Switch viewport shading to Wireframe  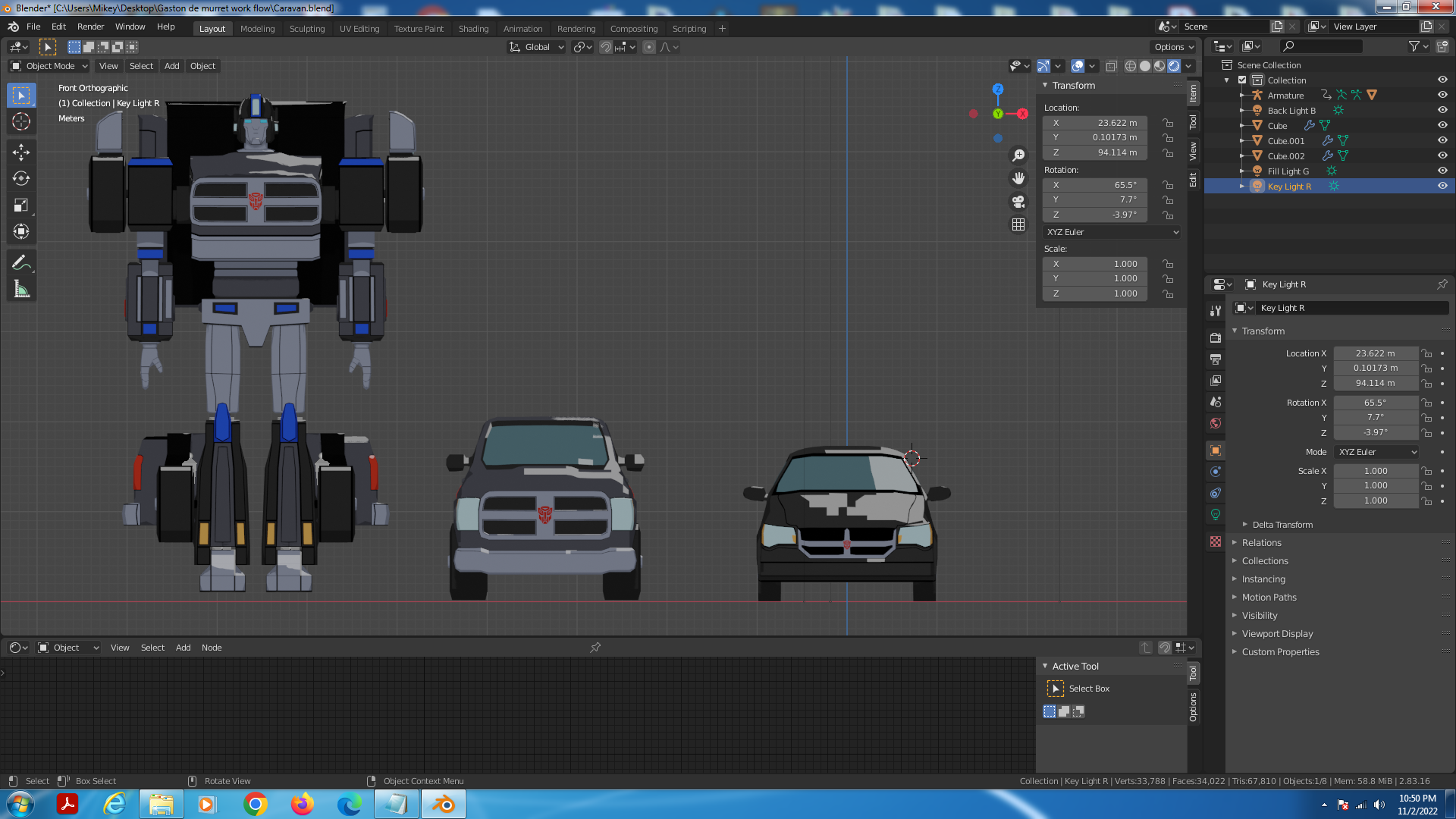pyautogui.click(x=1131, y=66)
